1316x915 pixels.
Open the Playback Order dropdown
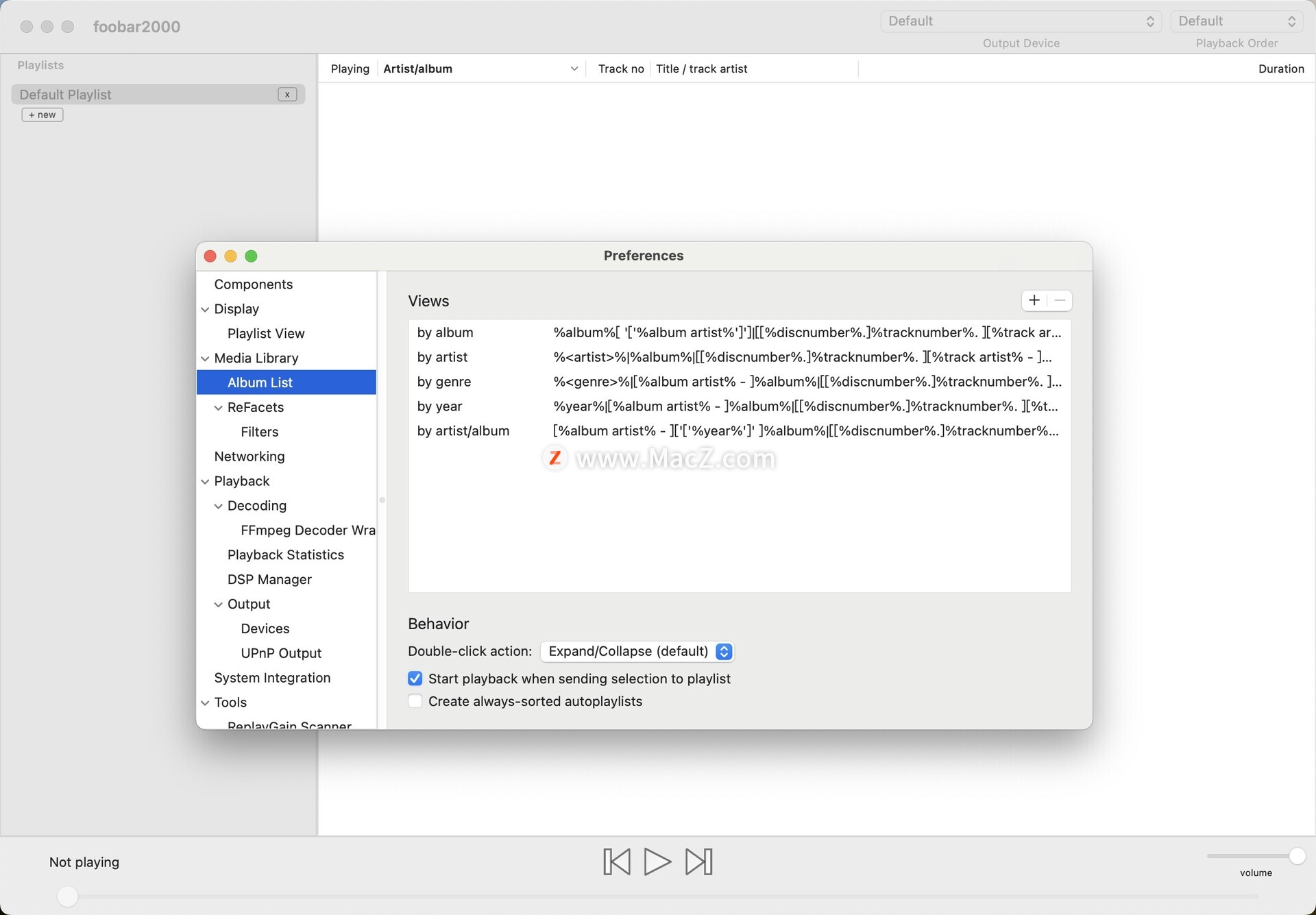(1236, 21)
